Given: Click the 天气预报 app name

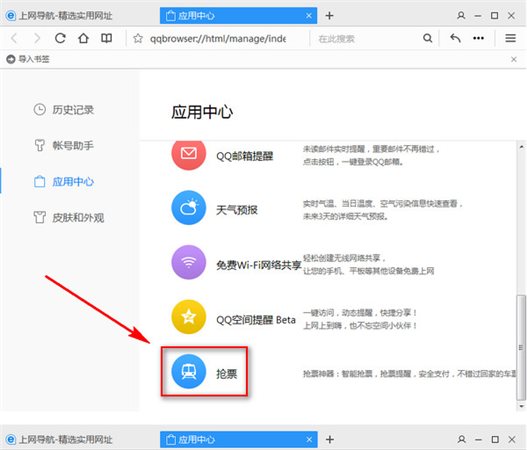Looking at the screenshot, I should click(x=237, y=210).
